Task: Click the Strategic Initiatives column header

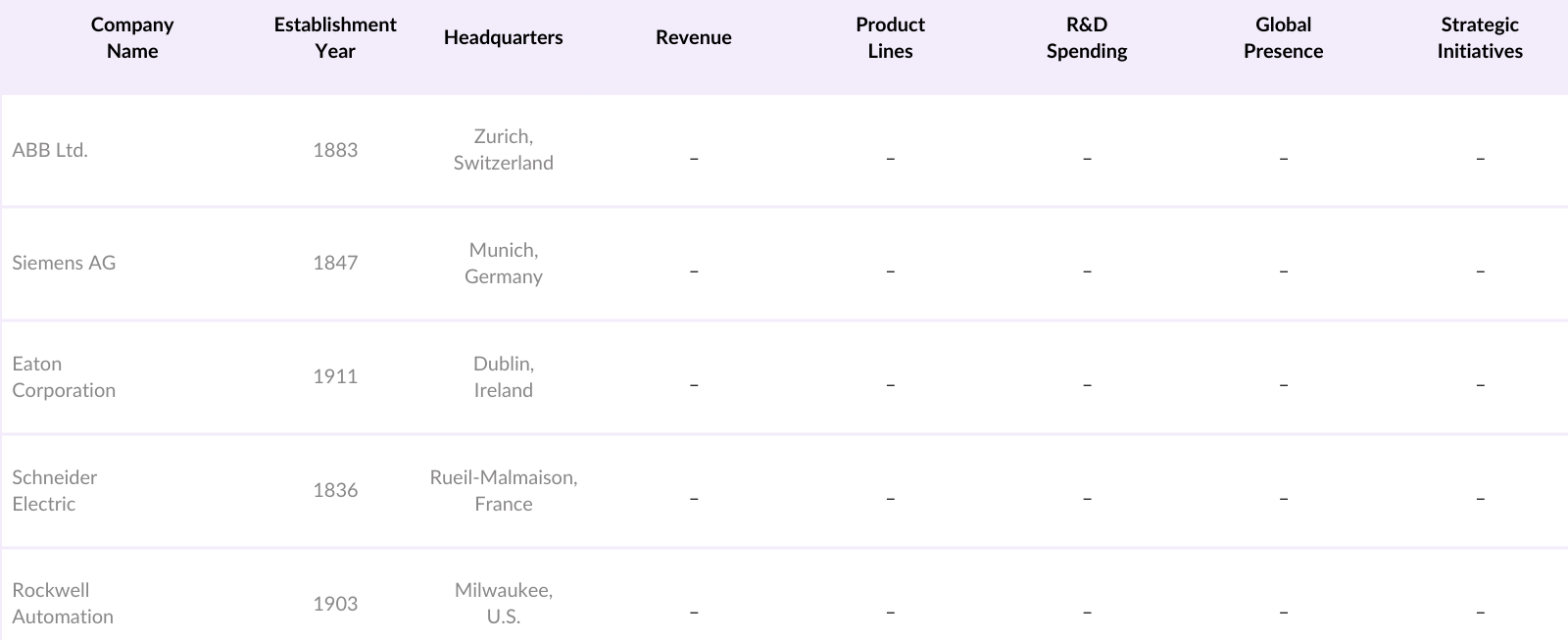Action: [x=1480, y=38]
